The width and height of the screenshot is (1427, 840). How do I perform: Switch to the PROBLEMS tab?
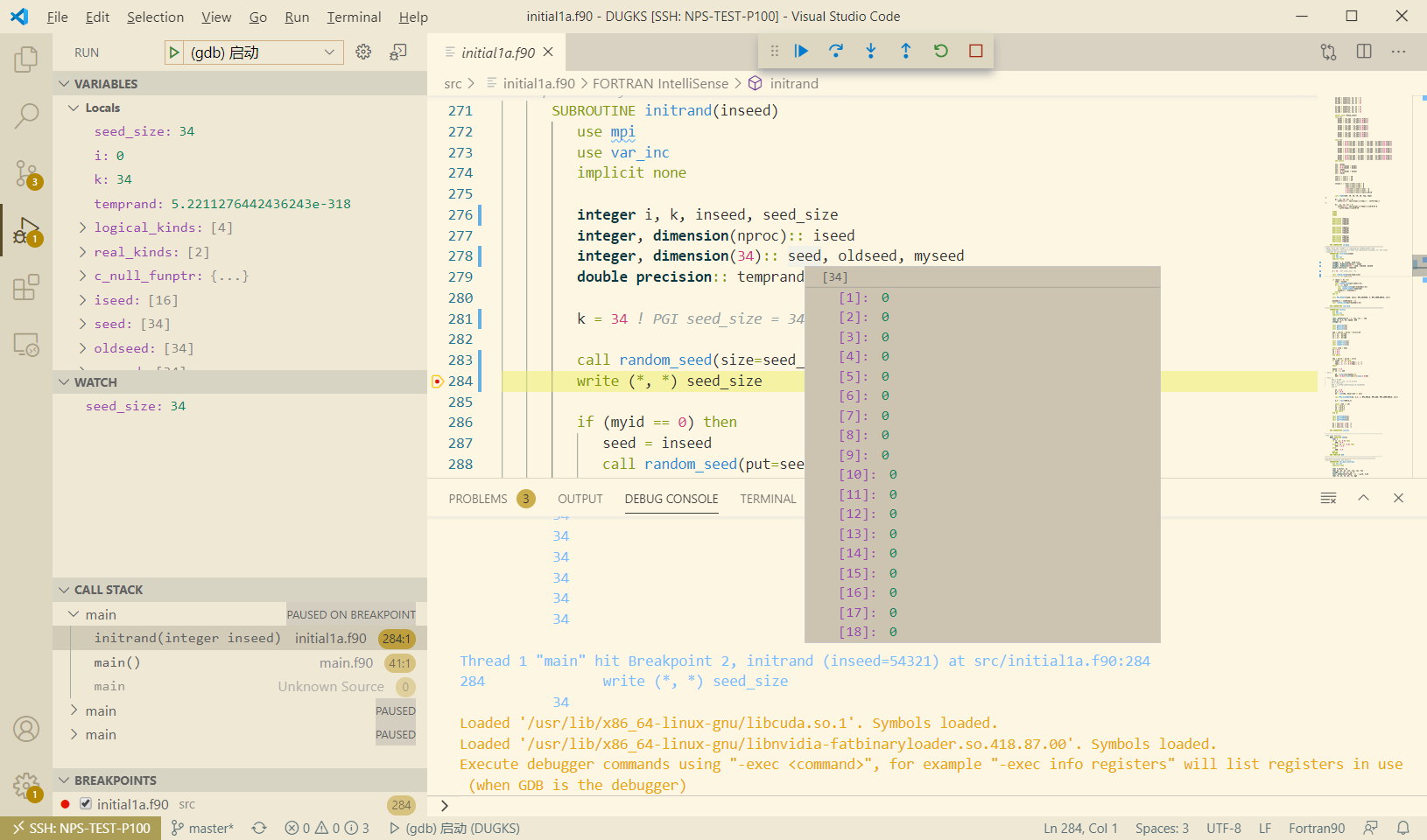click(478, 499)
